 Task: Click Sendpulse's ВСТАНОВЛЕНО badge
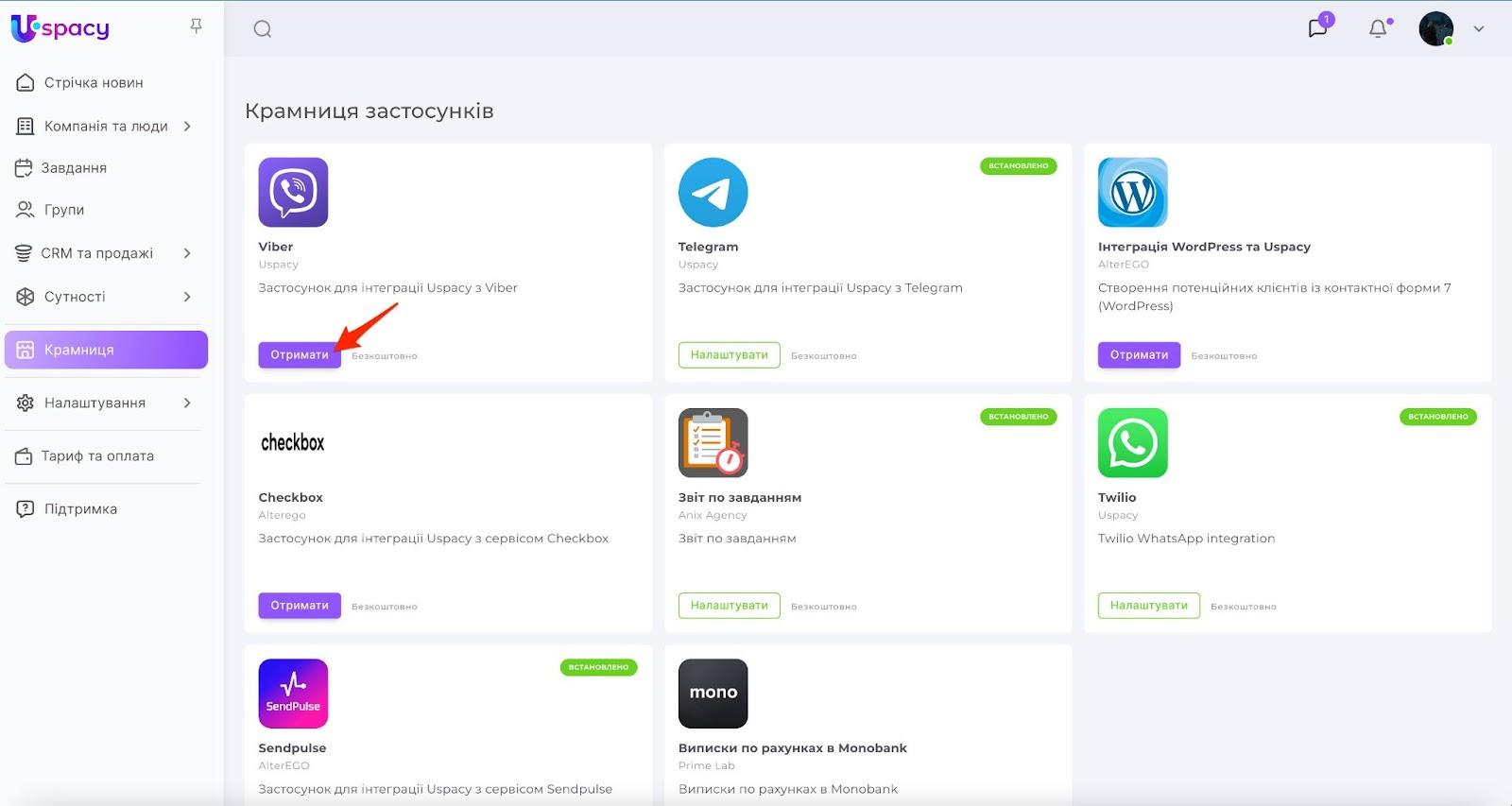coord(599,667)
